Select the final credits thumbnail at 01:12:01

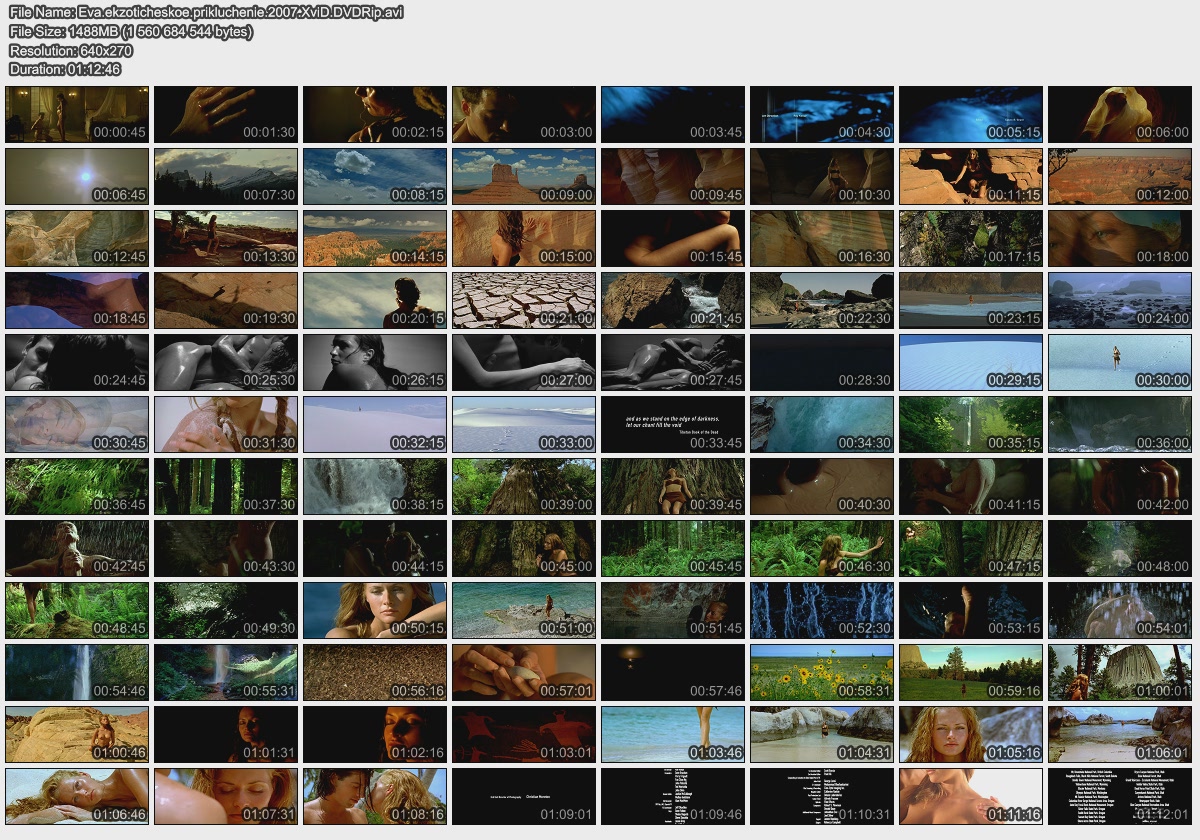pos(1119,796)
